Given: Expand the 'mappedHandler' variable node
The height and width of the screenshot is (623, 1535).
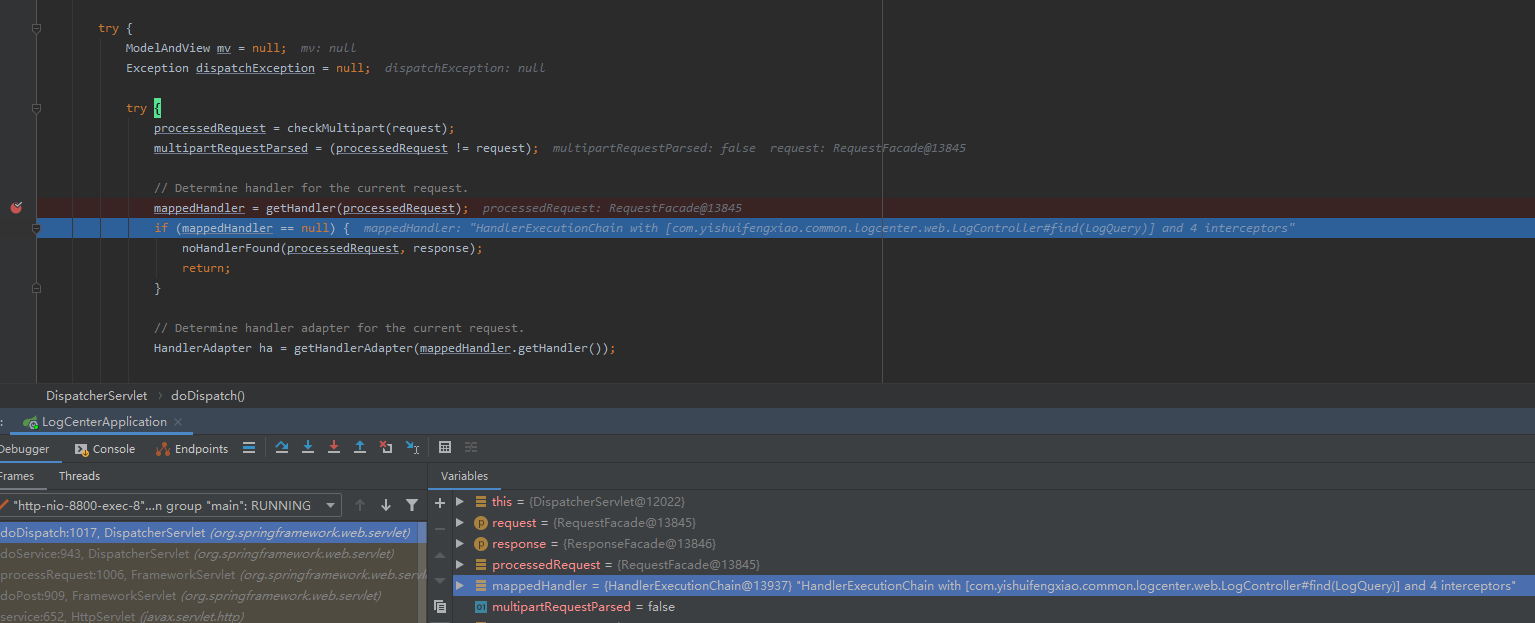Looking at the screenshot, I should pos(460,585).
